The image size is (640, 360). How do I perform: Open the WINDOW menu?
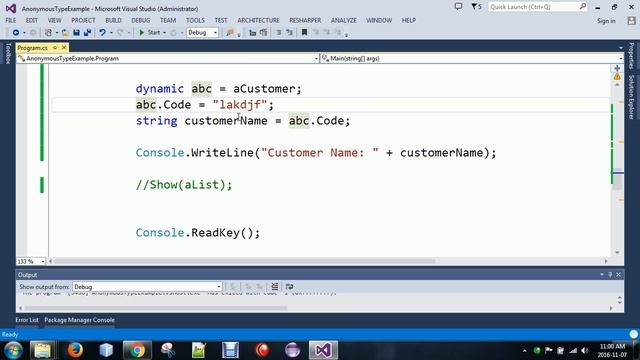[x=379, y=20]
